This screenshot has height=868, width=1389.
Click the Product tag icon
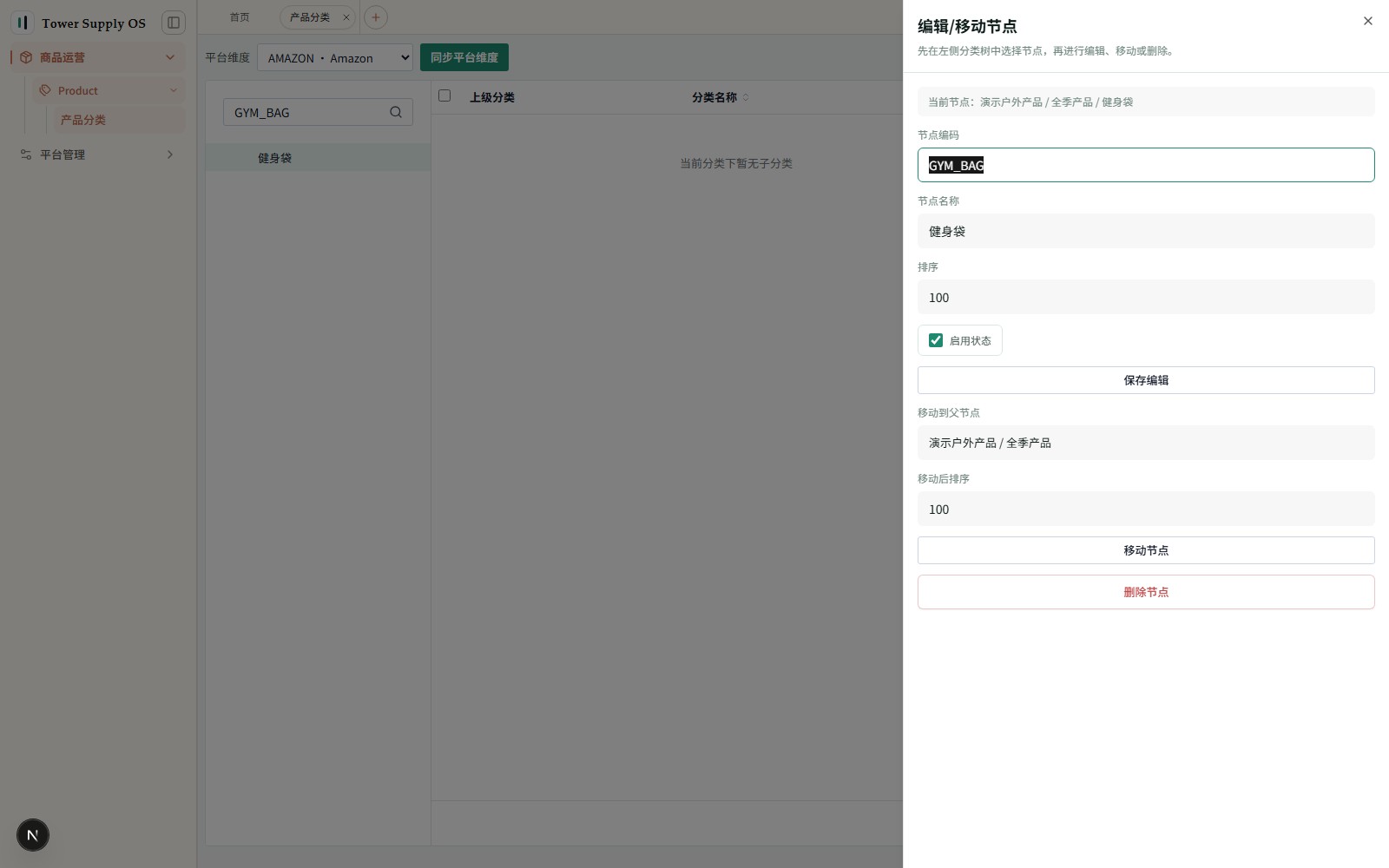(45, 90)
